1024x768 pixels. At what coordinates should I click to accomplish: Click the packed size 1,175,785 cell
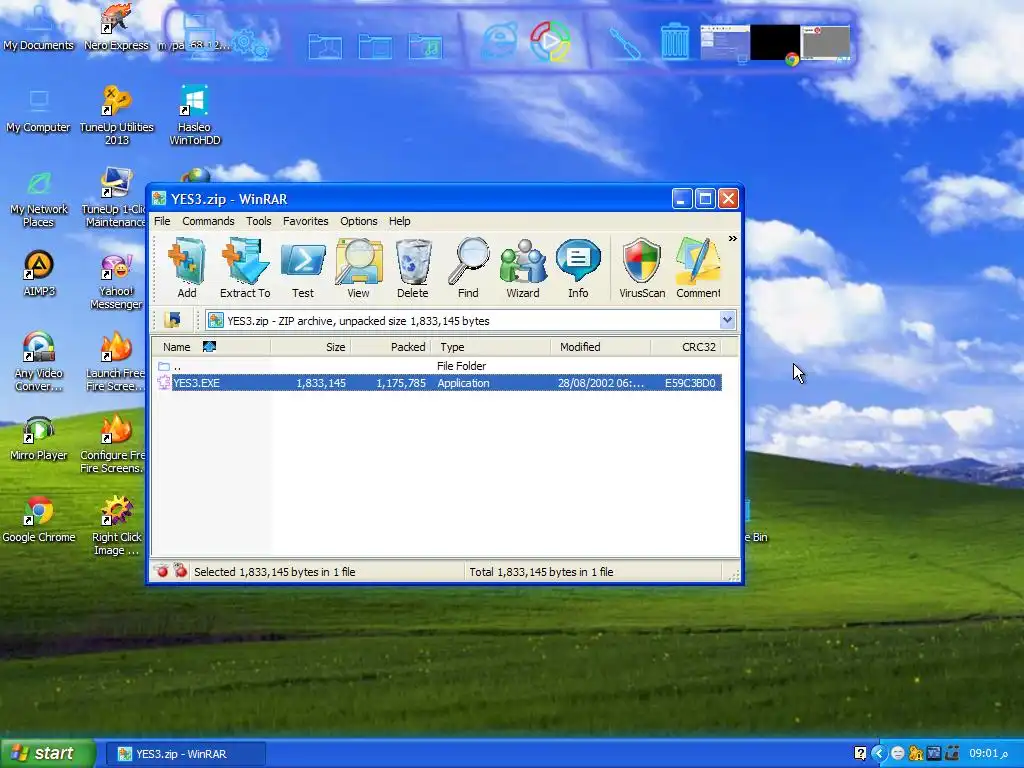point(400,383)
